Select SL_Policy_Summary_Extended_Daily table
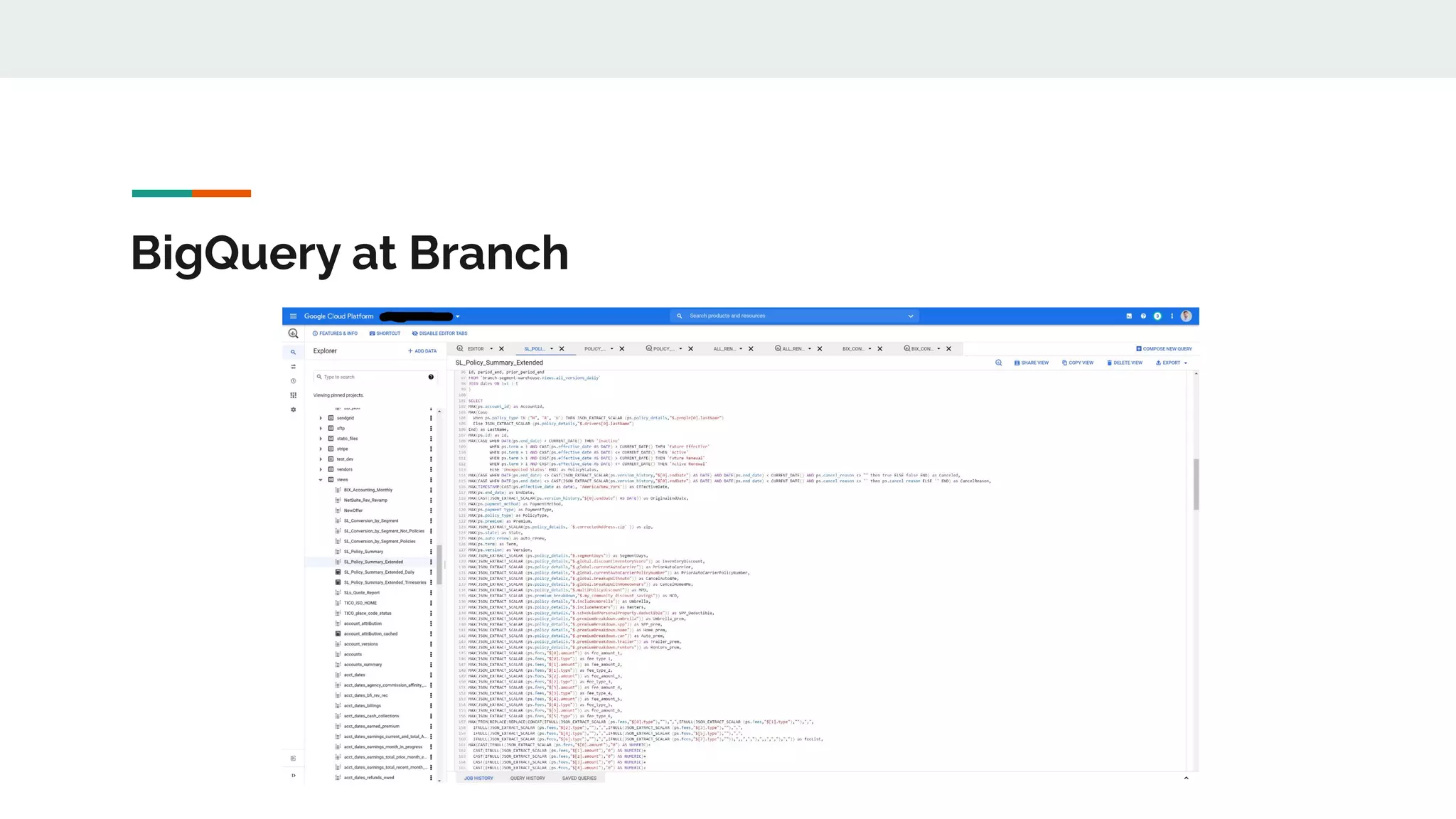 pos(379,572)
